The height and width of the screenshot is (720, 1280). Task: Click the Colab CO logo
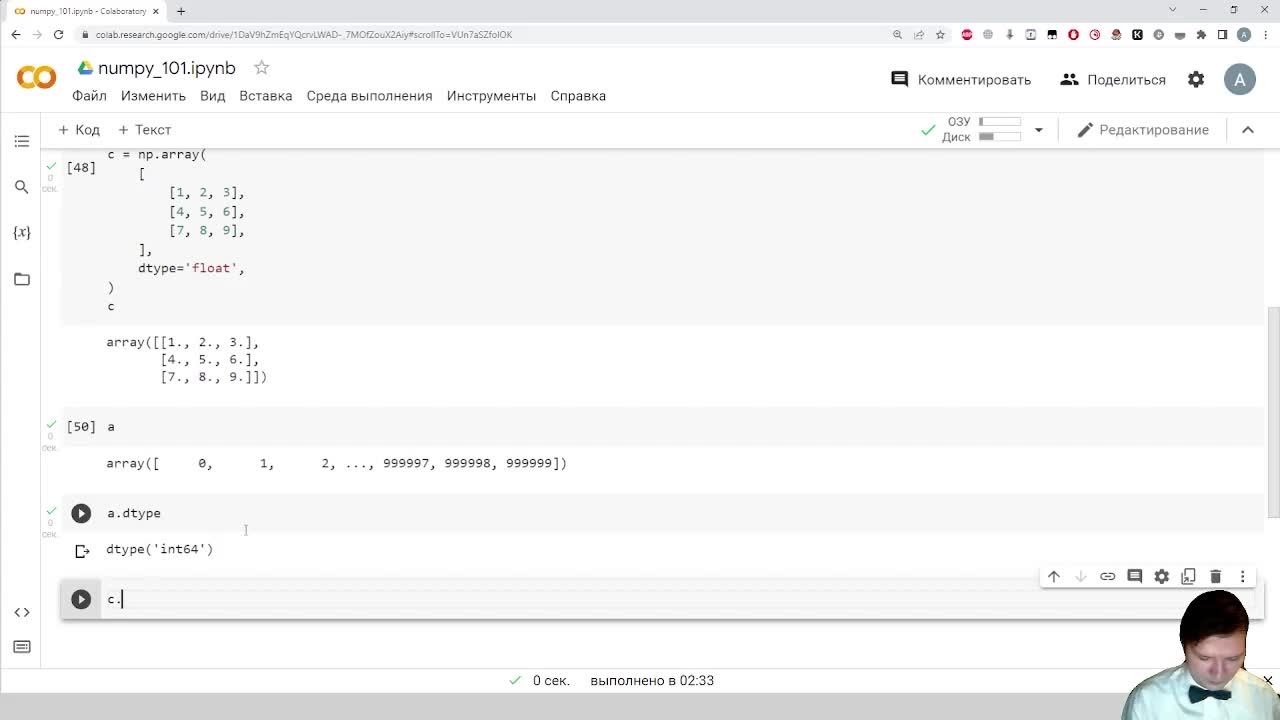(37, 77)
